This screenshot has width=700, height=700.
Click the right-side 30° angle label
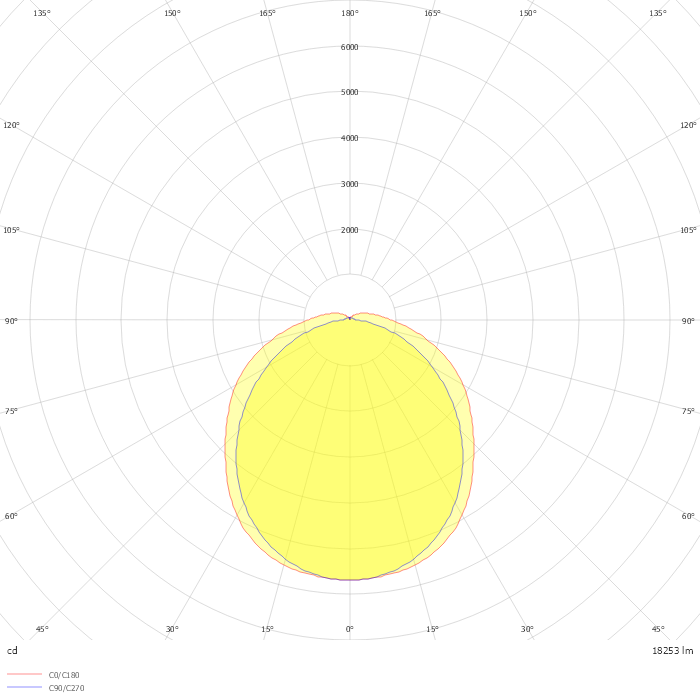tap(527, 629)
